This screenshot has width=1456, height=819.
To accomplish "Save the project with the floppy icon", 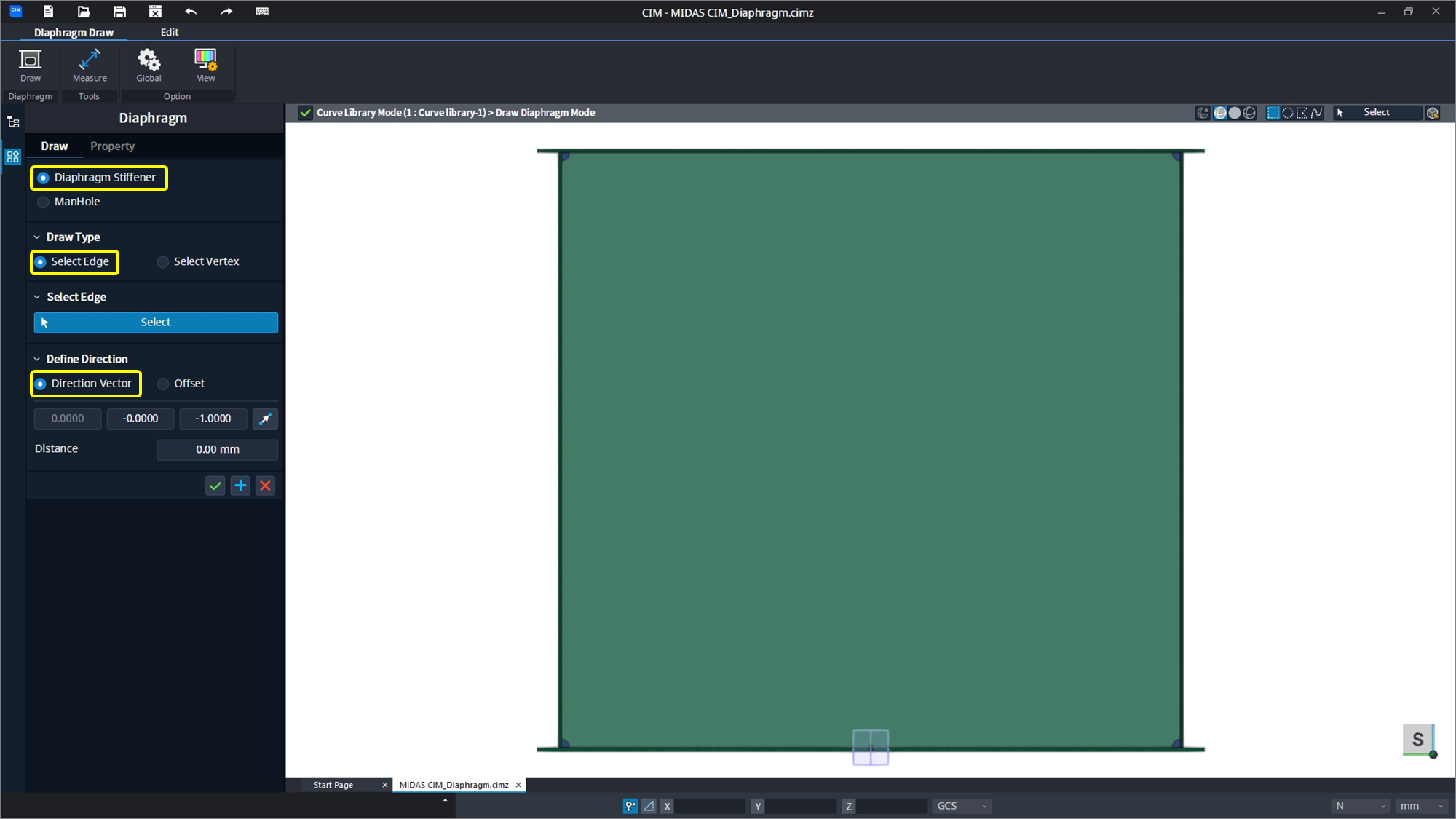I will click(x=119, y=12).
